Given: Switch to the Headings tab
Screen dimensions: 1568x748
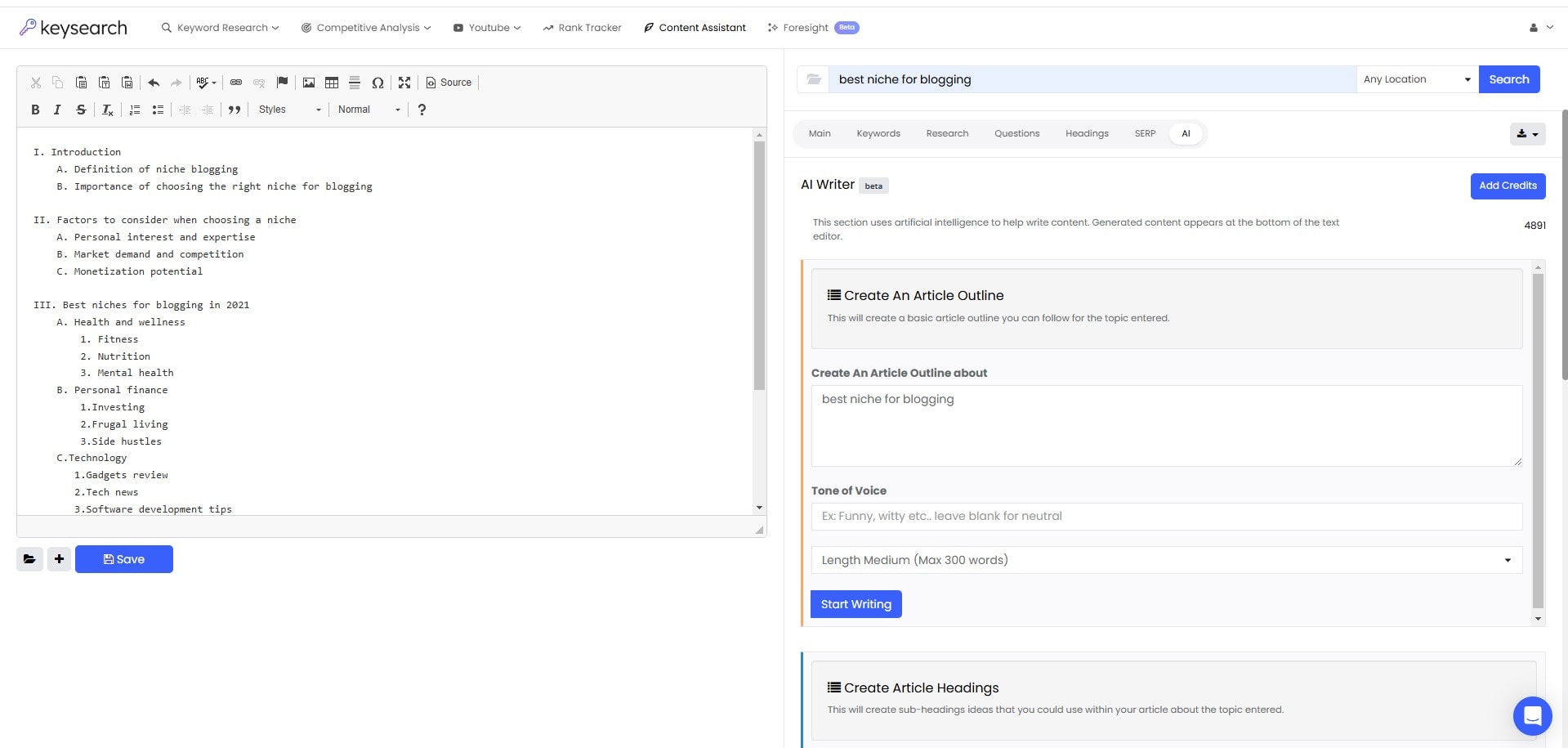Looking at the screenshot, I should [x=1087, y=133].
